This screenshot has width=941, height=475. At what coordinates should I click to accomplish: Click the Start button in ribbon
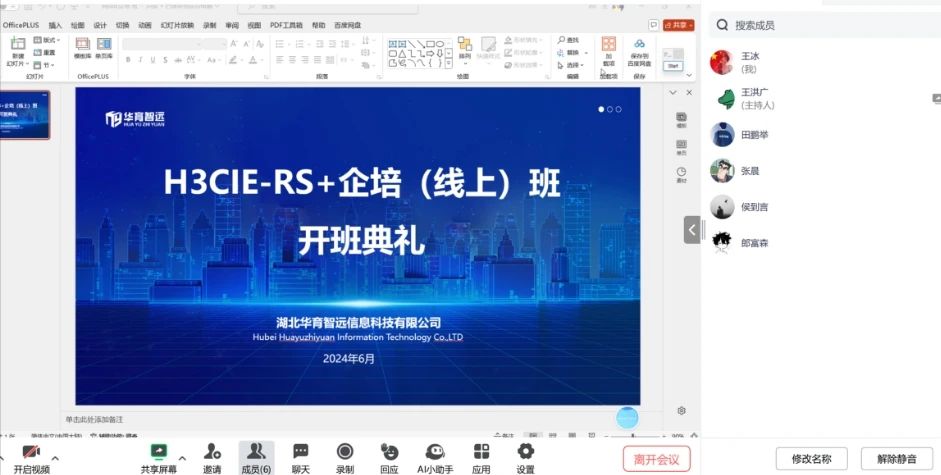click(x=673, y=65)
